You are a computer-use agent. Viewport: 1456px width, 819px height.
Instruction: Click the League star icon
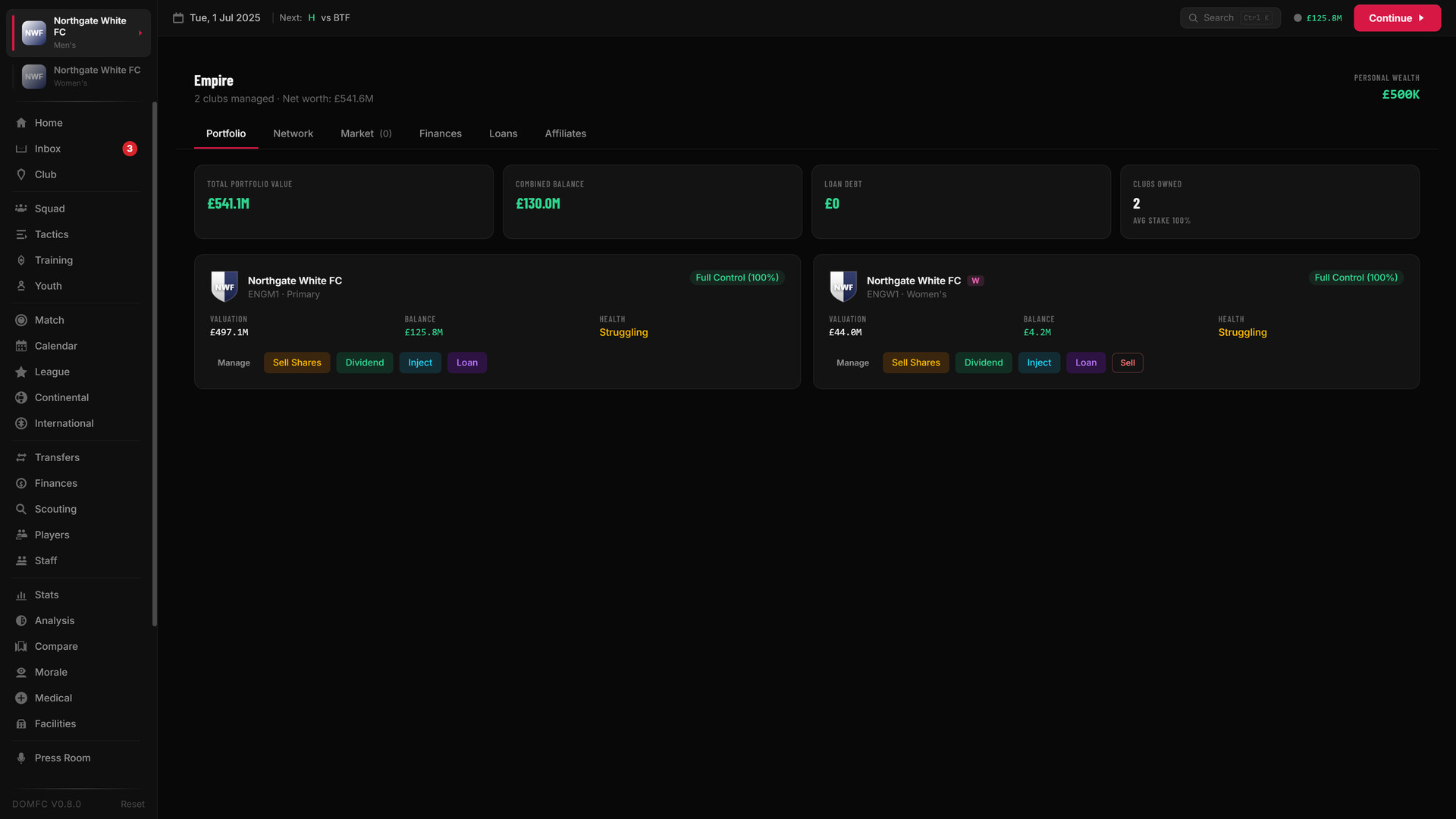click(21, 372)
